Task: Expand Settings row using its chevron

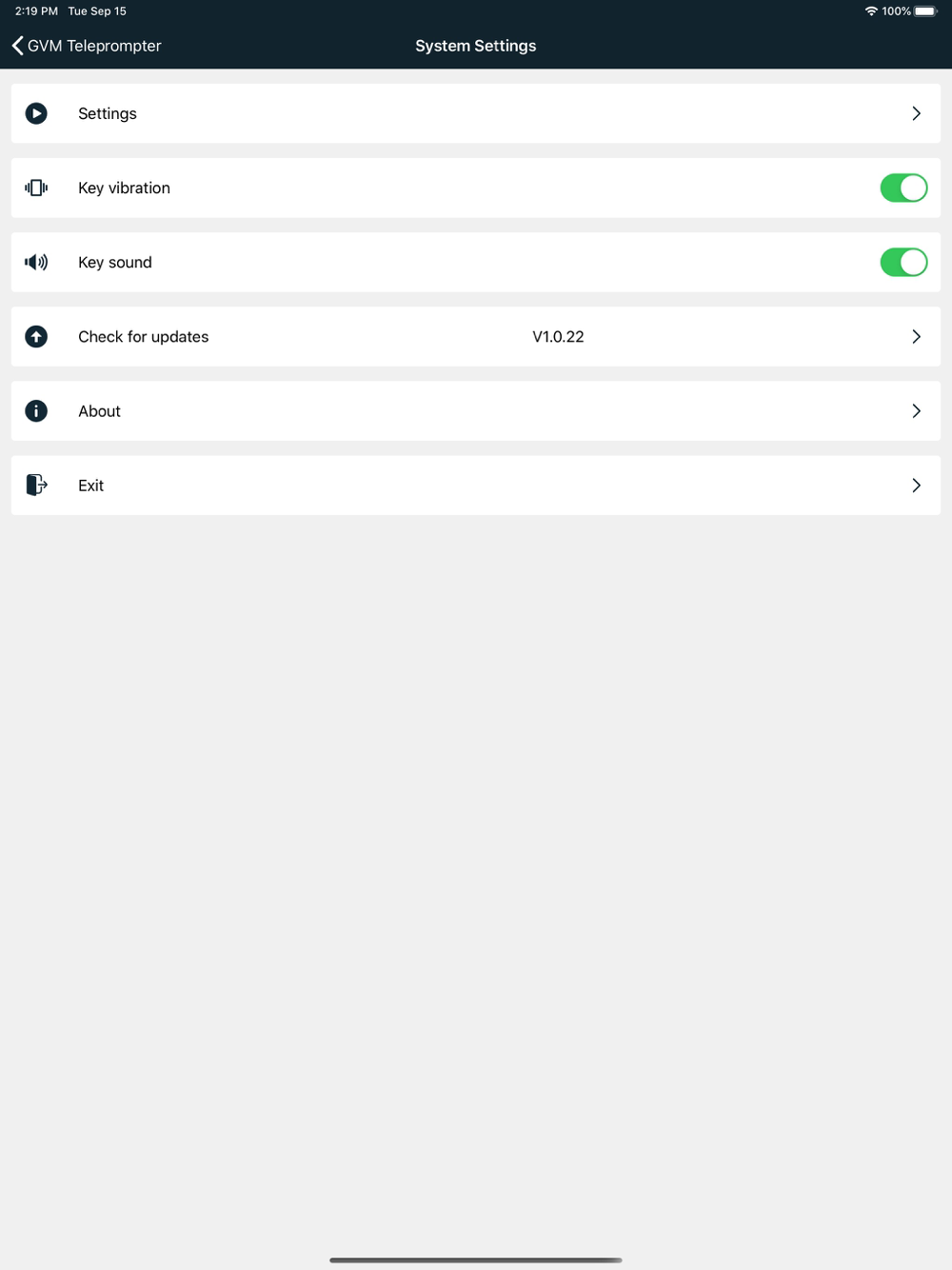Action: (x=916, y=113)
